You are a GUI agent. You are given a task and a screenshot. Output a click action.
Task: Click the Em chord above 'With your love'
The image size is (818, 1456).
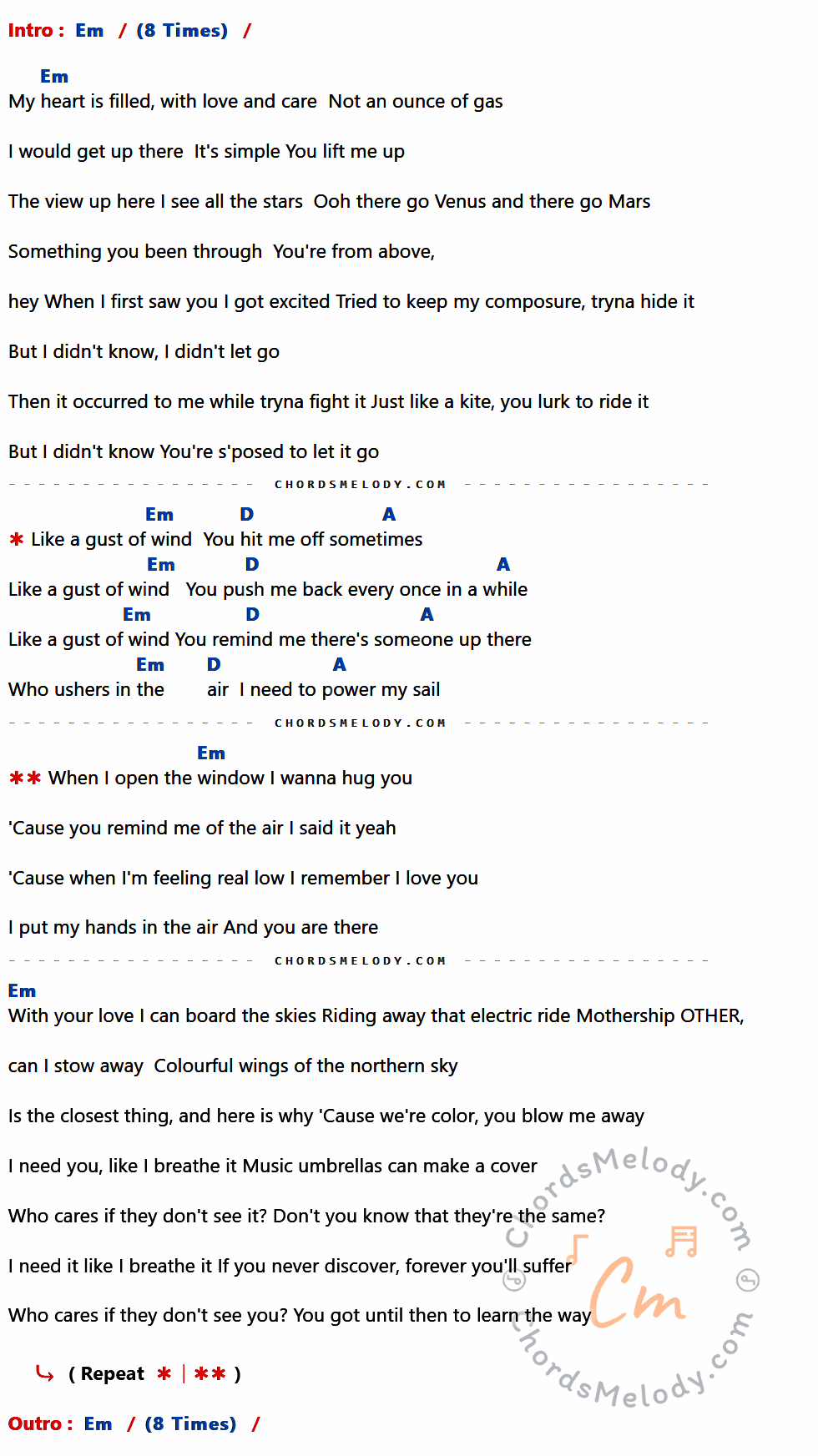[22, 991]
